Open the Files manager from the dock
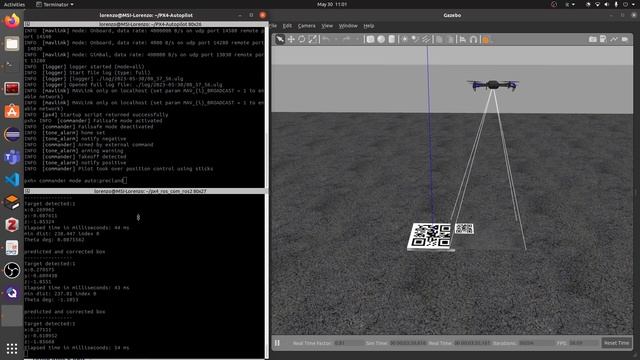This screenshot has height=360, width=640. pyautogui.click(x=12, y=43)
